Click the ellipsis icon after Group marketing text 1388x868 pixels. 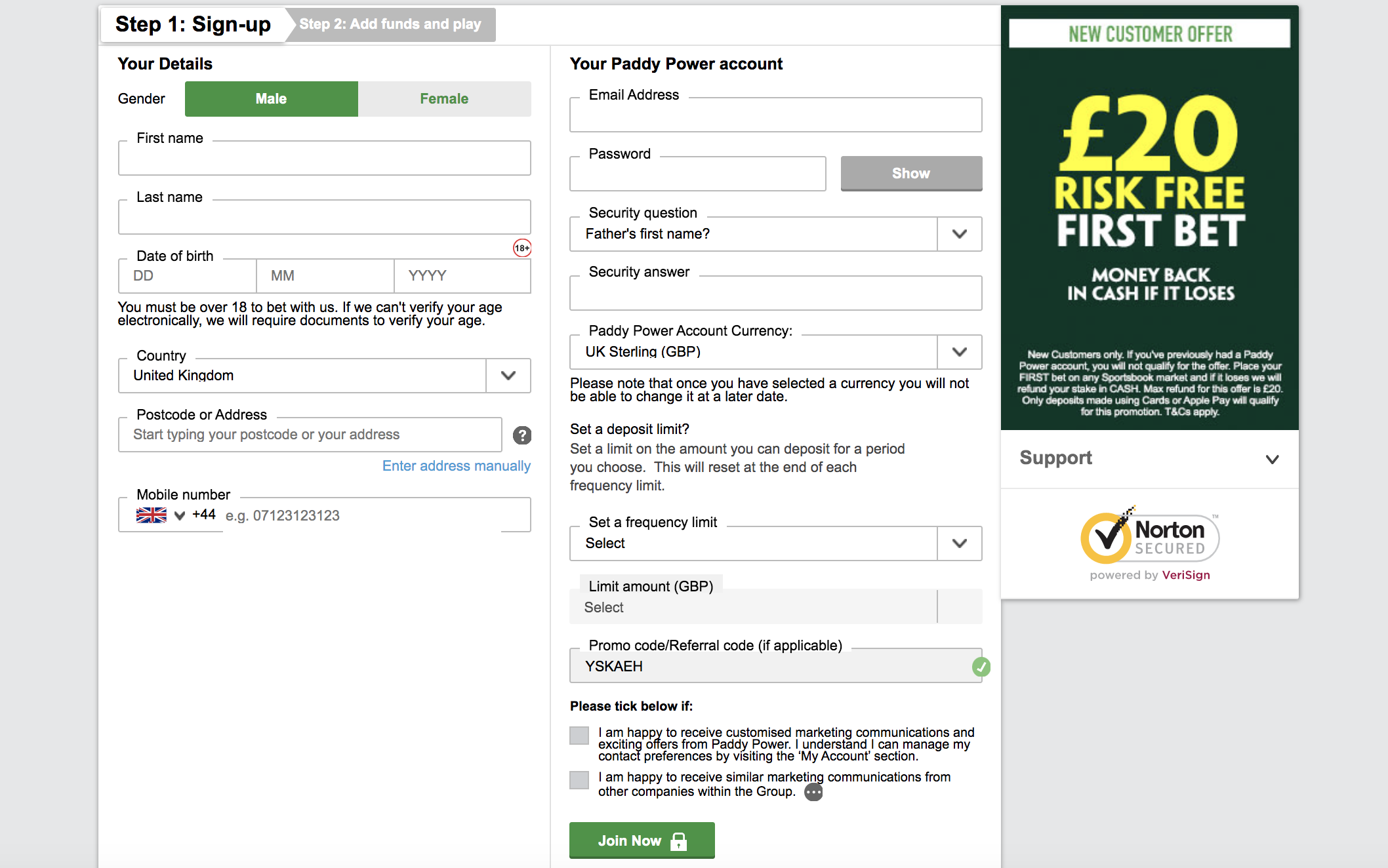click(813, 792)
